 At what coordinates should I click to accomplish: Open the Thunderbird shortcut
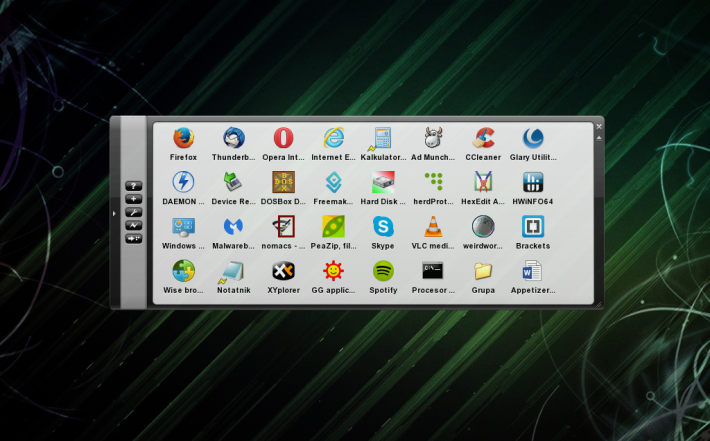(x=234, y=138)
